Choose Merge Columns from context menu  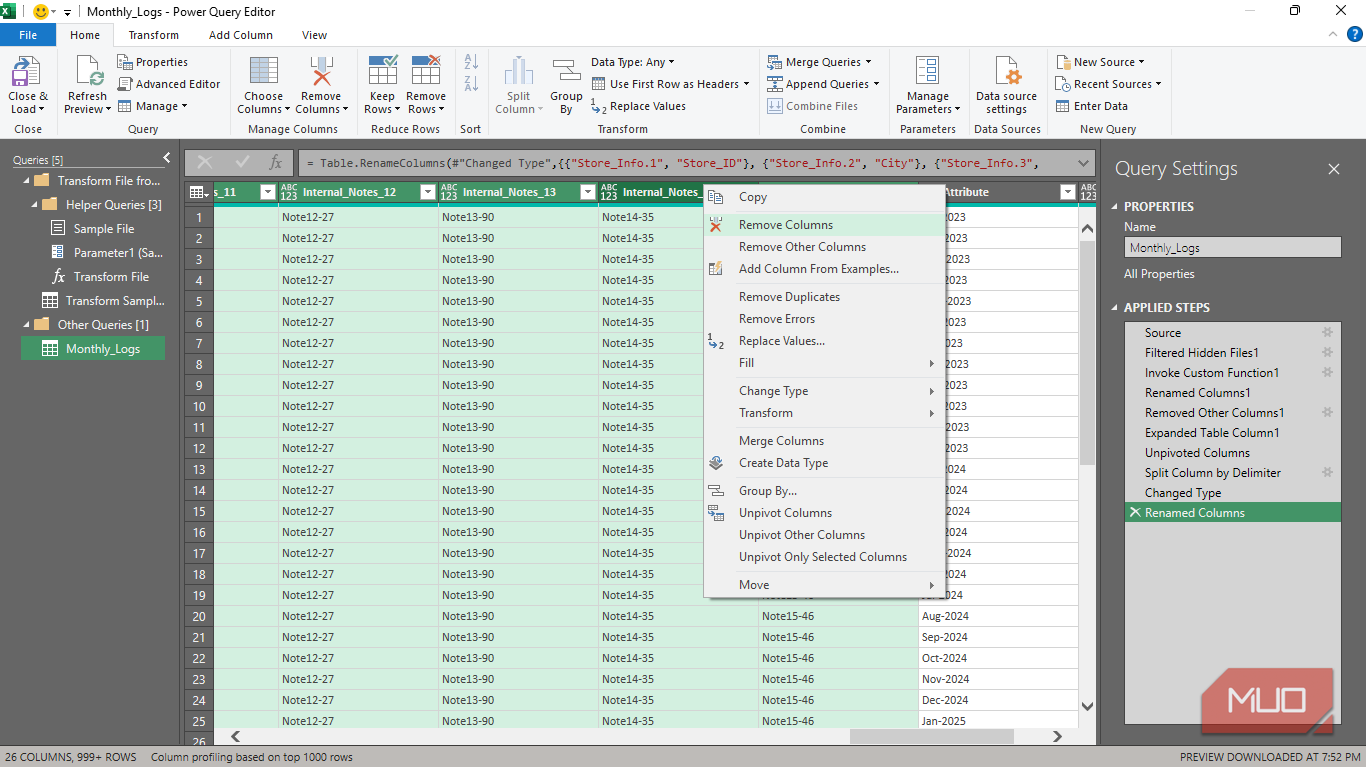(824, 441)
